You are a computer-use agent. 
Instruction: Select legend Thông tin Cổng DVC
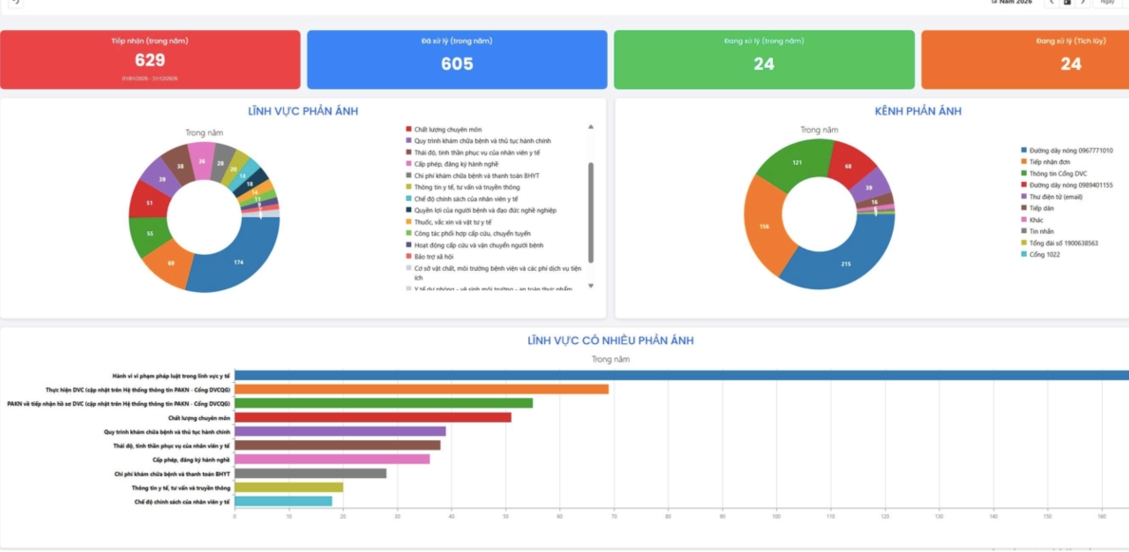coord(1053,173)
